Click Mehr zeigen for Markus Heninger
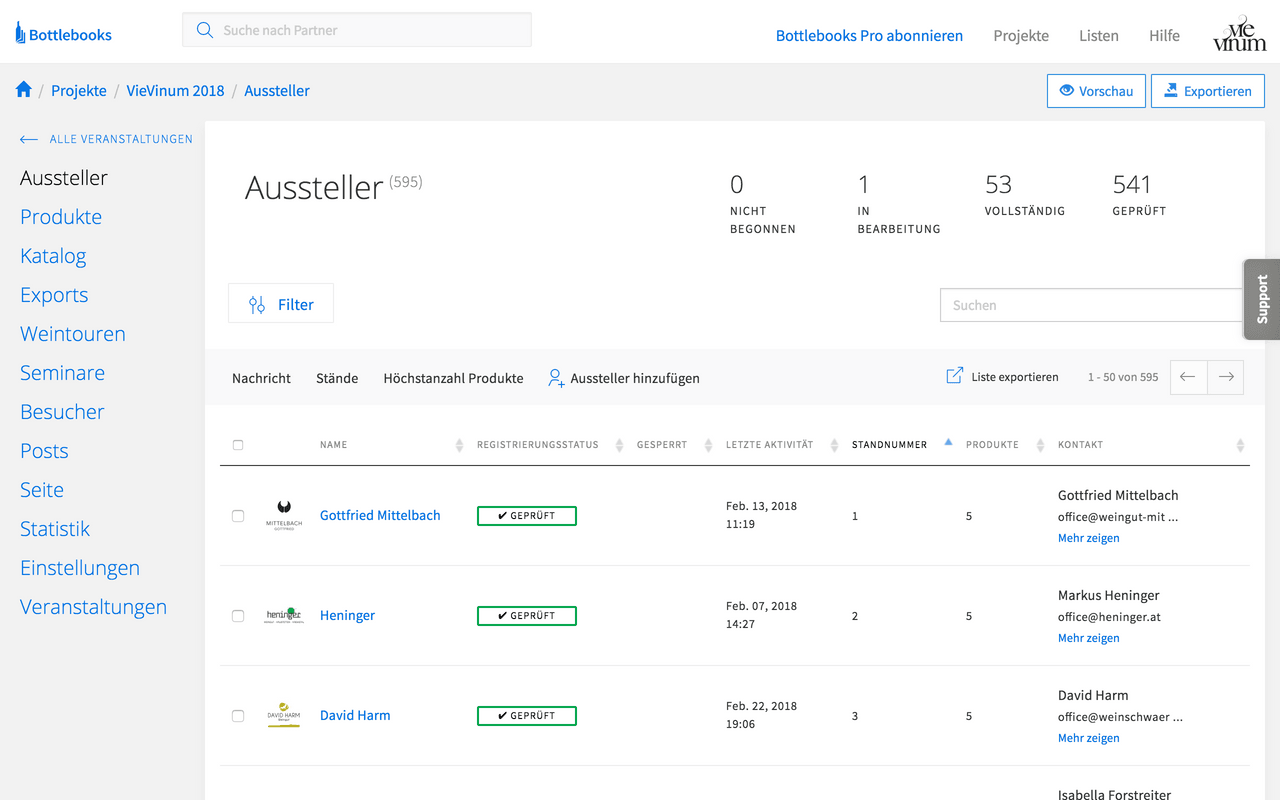Viewport: 1280px width, 800px height. point(1088,638)
